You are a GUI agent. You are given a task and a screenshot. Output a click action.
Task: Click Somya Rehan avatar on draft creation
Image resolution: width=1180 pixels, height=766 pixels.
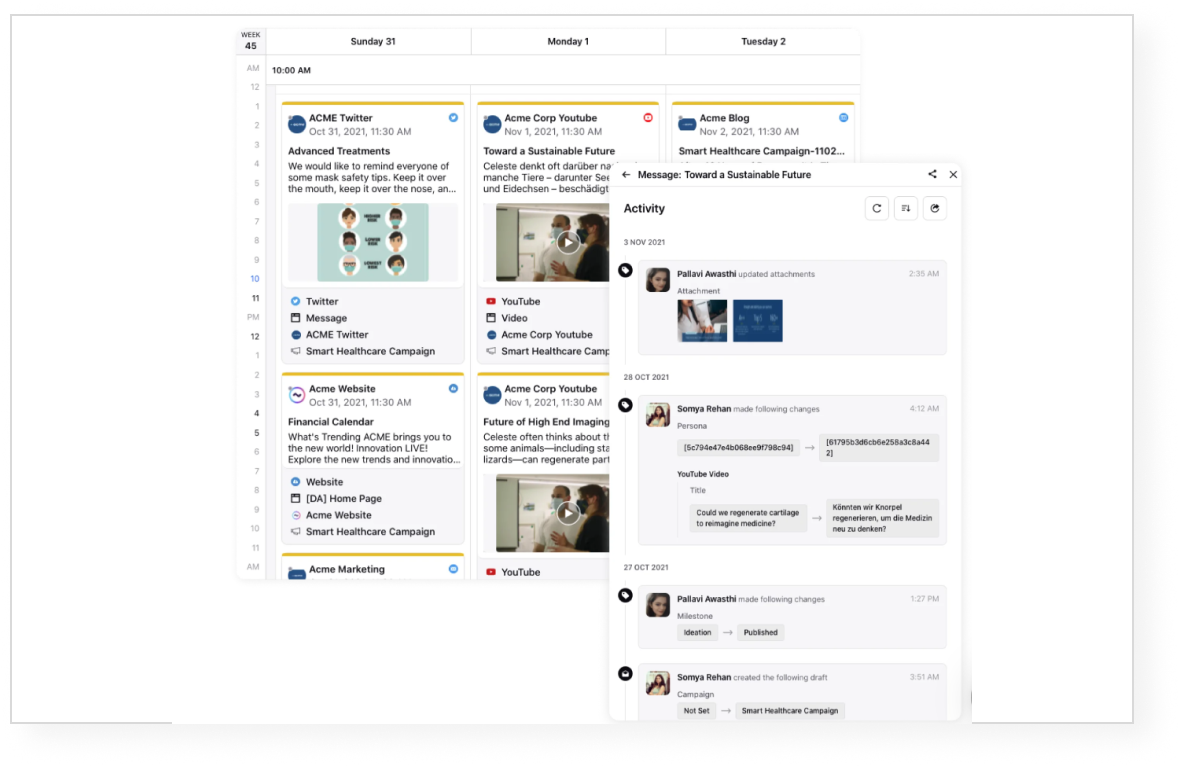coord(658,682)
